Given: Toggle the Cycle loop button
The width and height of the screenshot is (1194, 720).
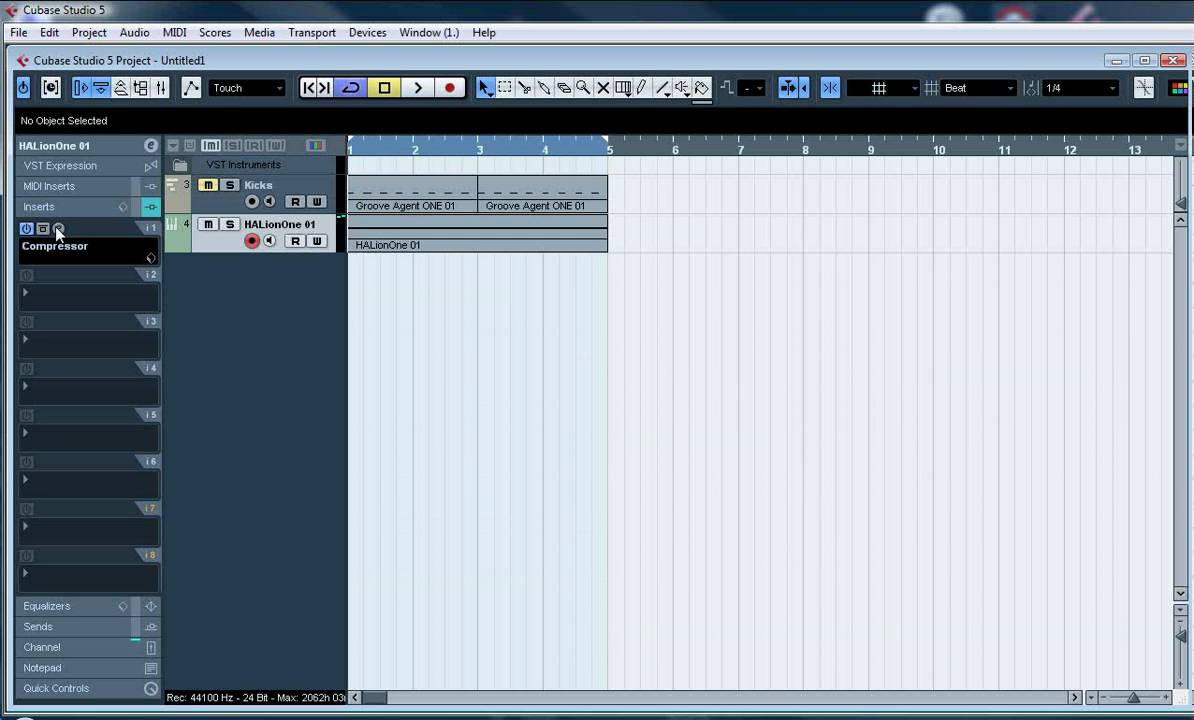Looking at the screenshot, I should 351,88.
